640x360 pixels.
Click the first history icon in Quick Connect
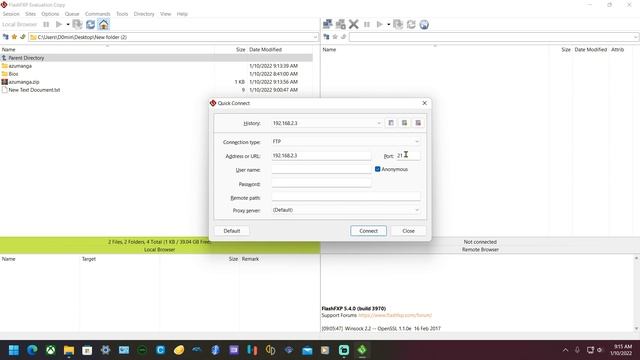(391, 123)
